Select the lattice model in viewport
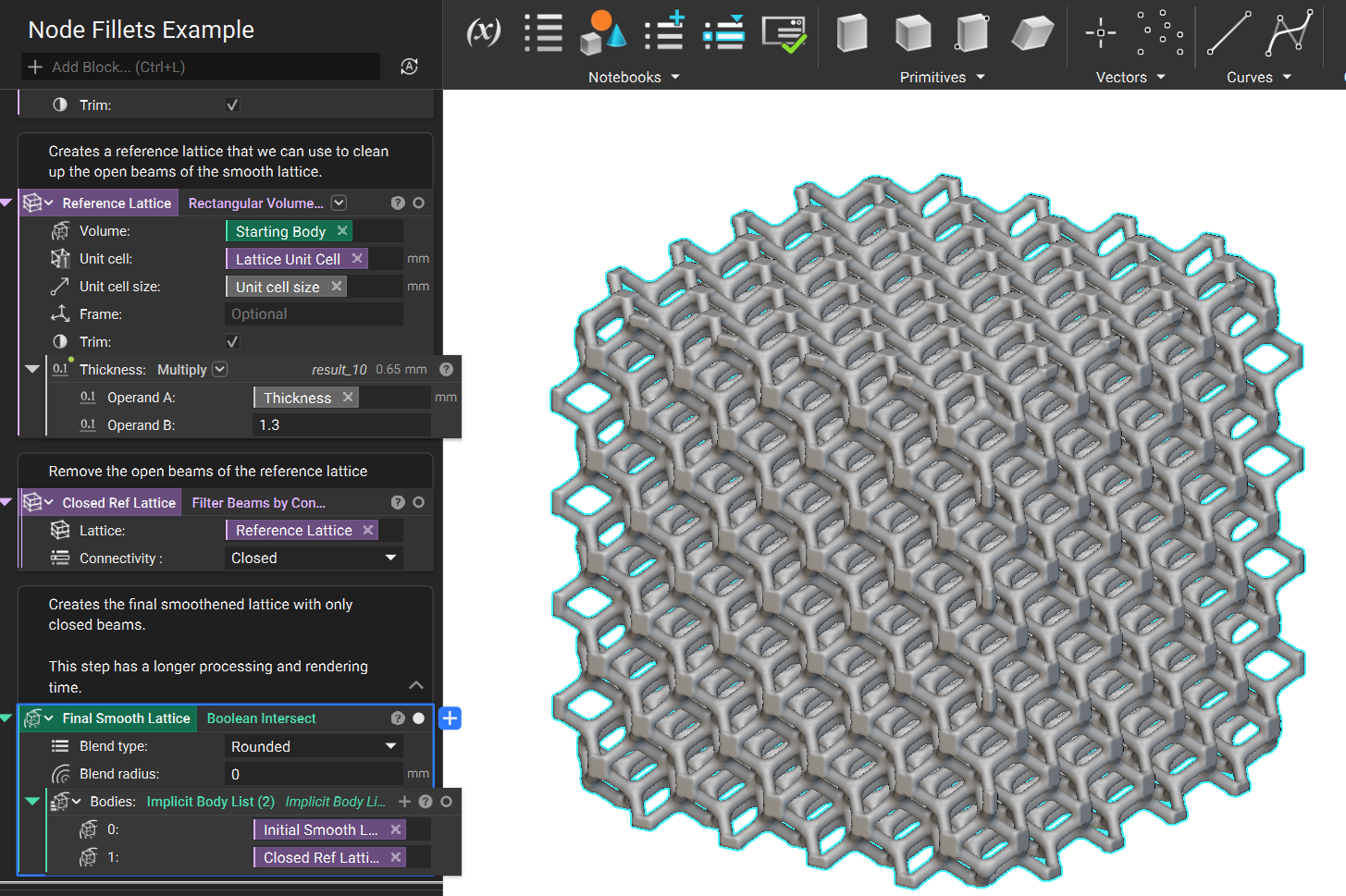 click(x=927, y=532)
